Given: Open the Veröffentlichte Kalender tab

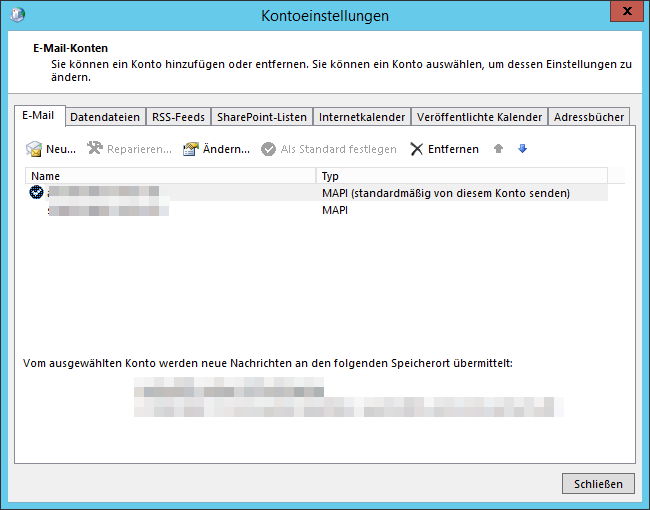Looking at the screenshot, I should pos(479,117).
